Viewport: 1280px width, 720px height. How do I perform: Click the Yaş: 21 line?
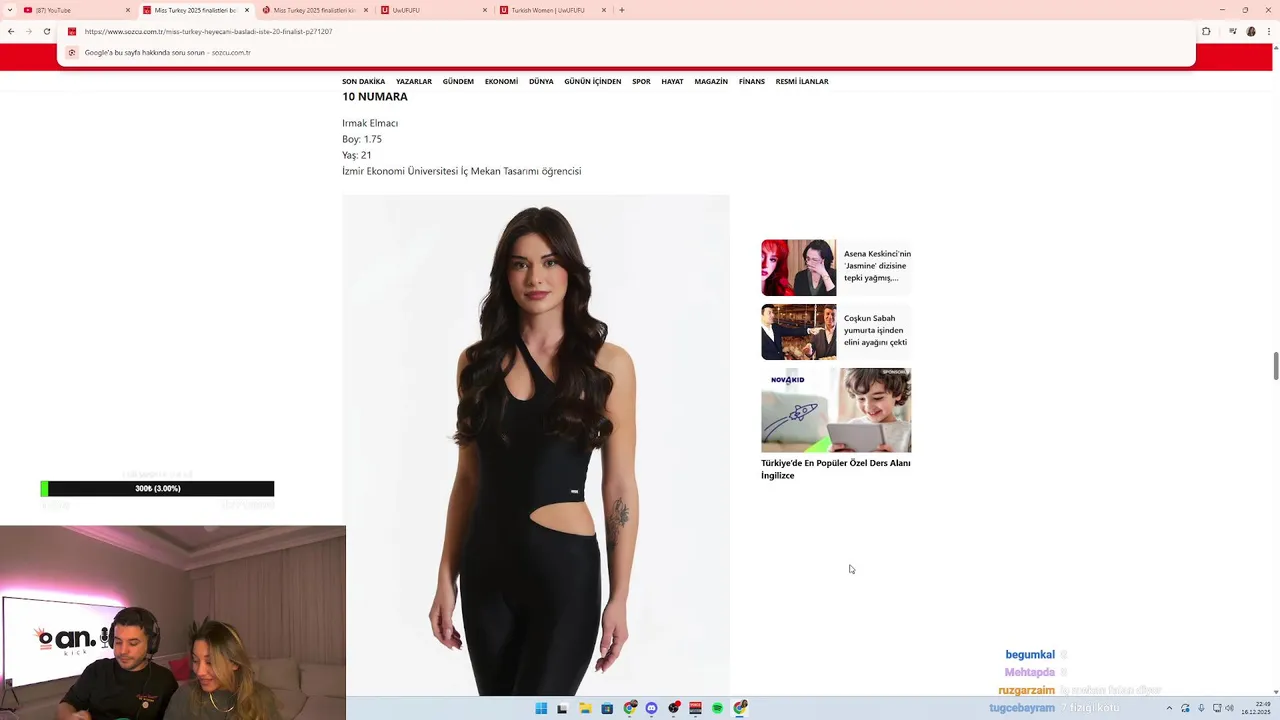coord(357,155)
